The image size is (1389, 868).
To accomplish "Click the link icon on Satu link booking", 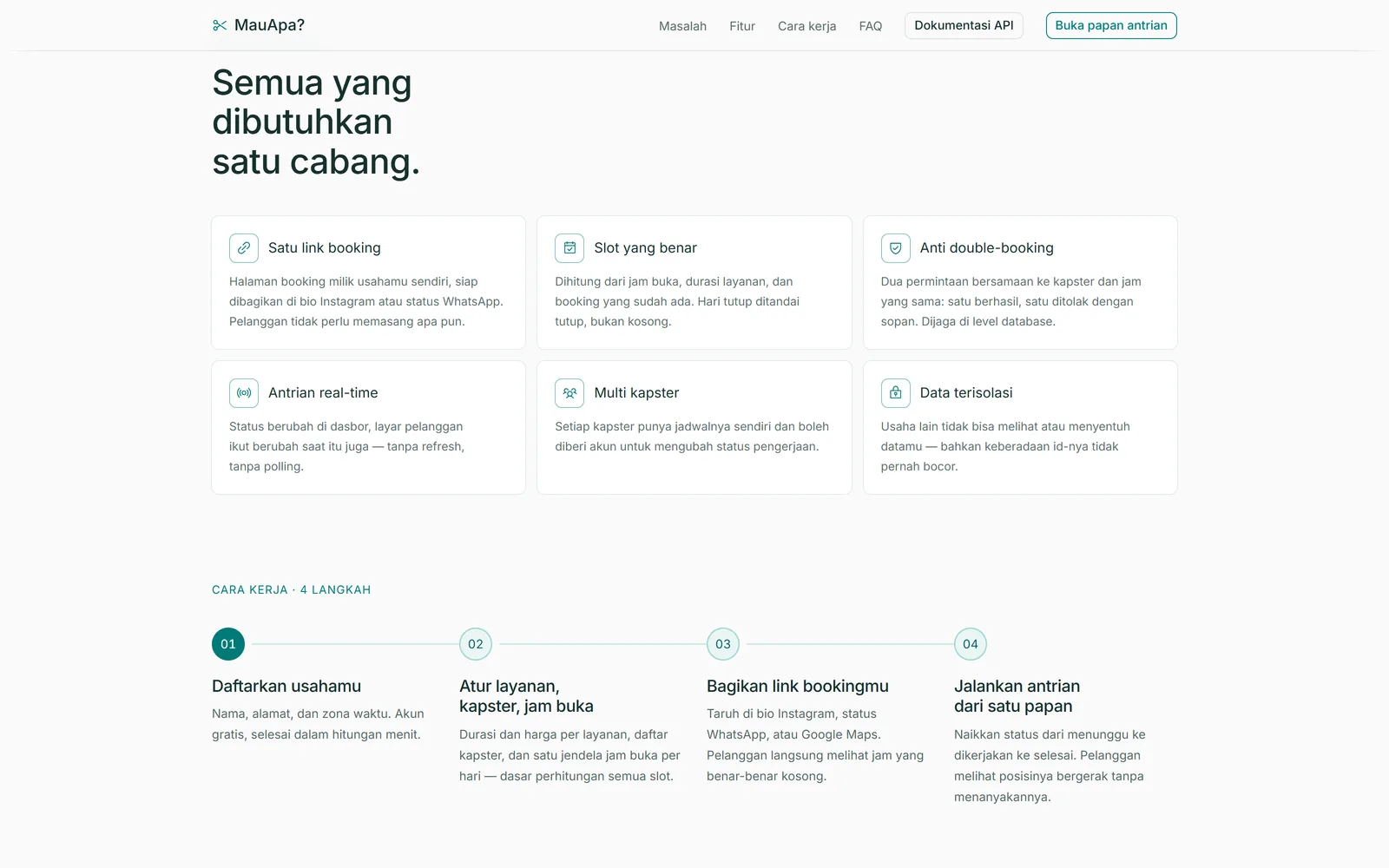I will [x=244, y=248].
